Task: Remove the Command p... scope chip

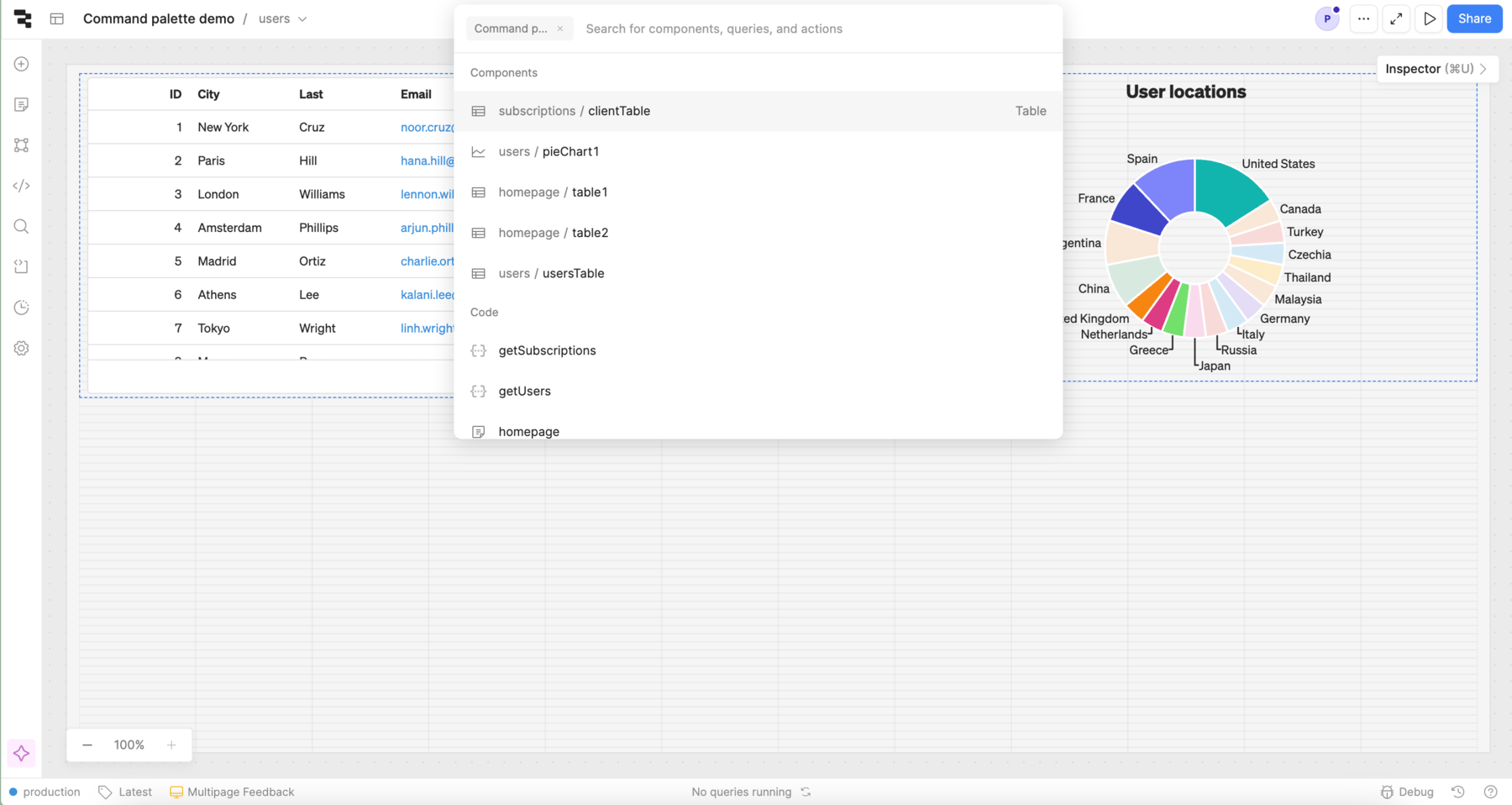Action: (560, 29)
